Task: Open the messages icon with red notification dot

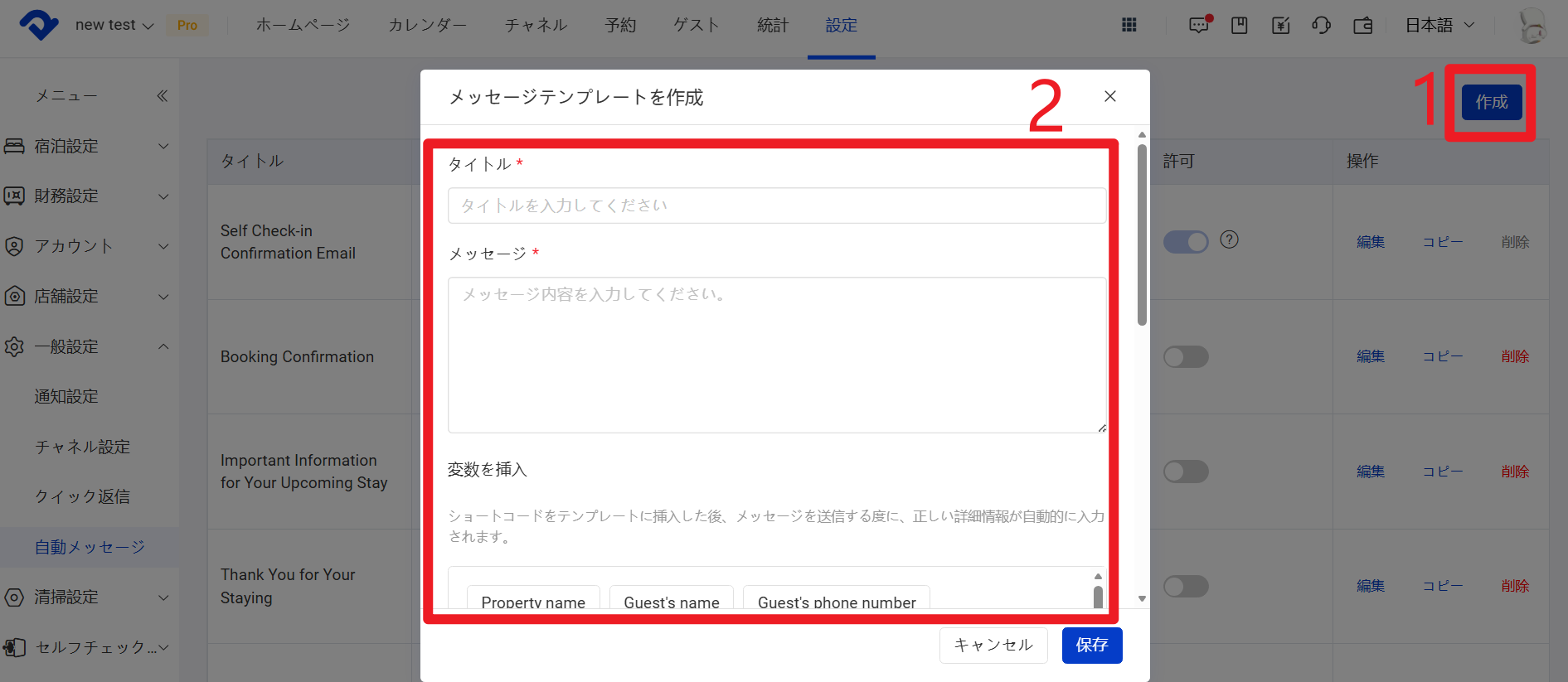Action: (1199, 25)
